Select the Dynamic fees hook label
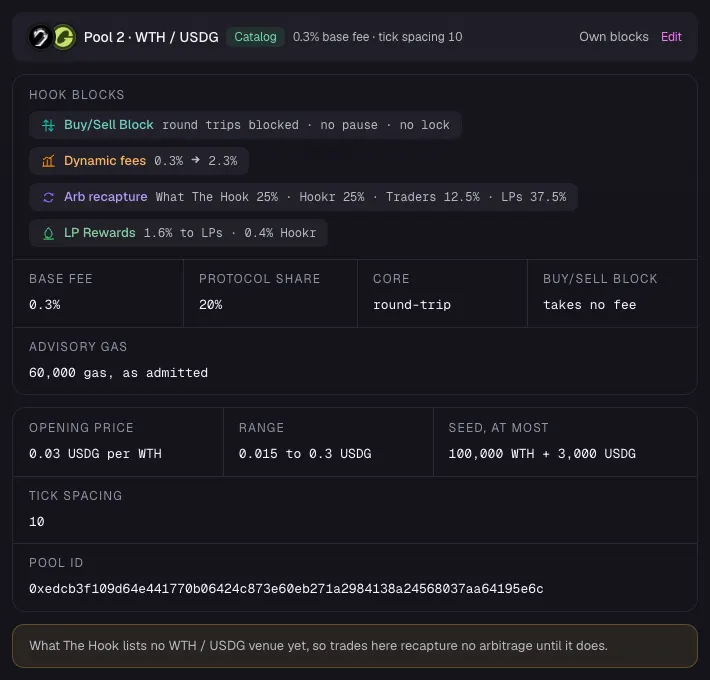Viewport: 710px width, 680px height. click(105, 161)
